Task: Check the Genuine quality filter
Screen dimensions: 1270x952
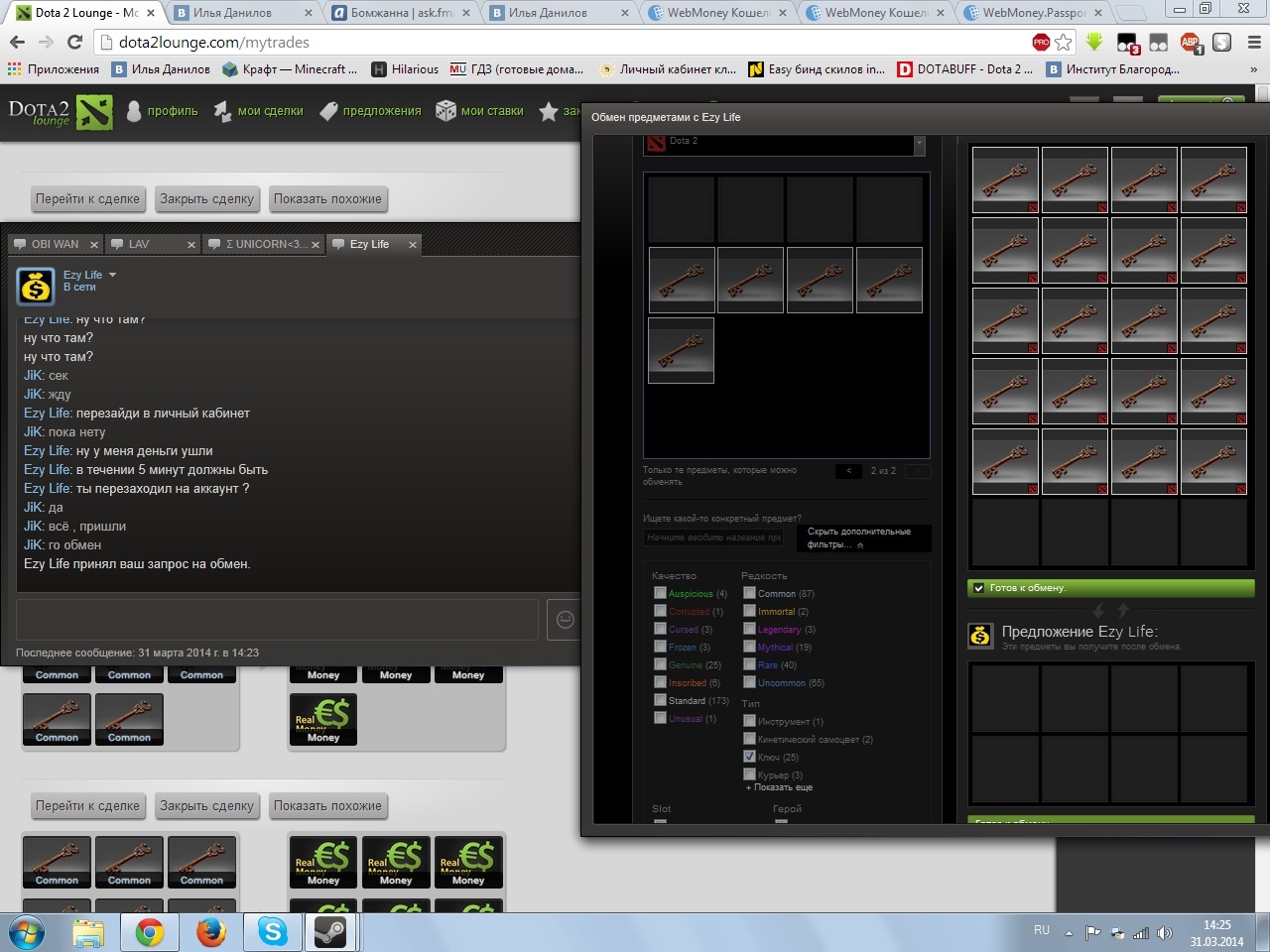Action: point(660,664)
